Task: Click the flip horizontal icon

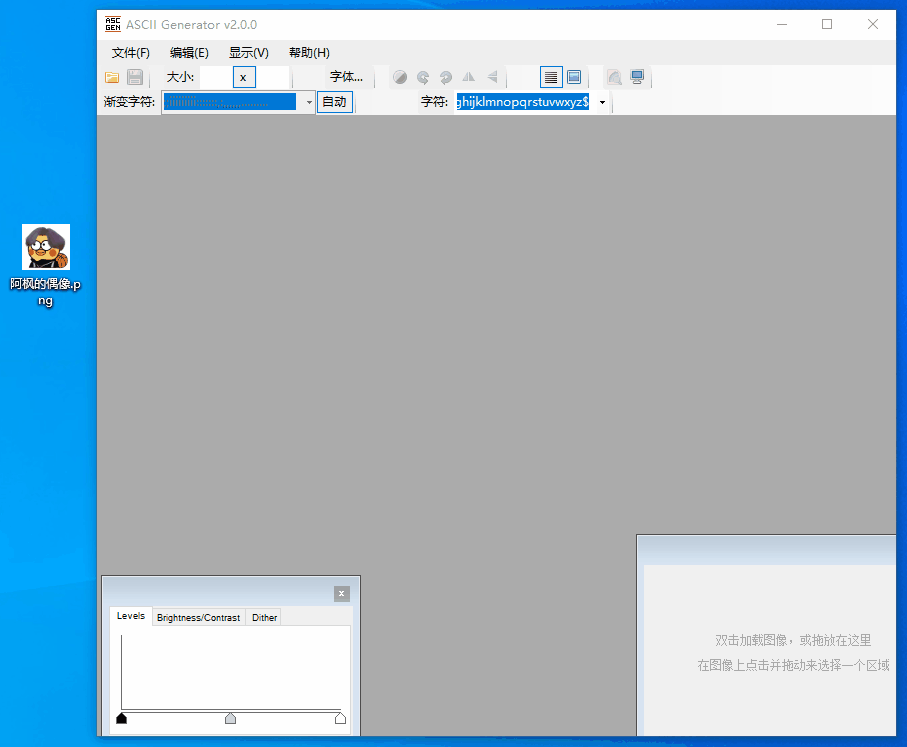Action: click(469, 77)
